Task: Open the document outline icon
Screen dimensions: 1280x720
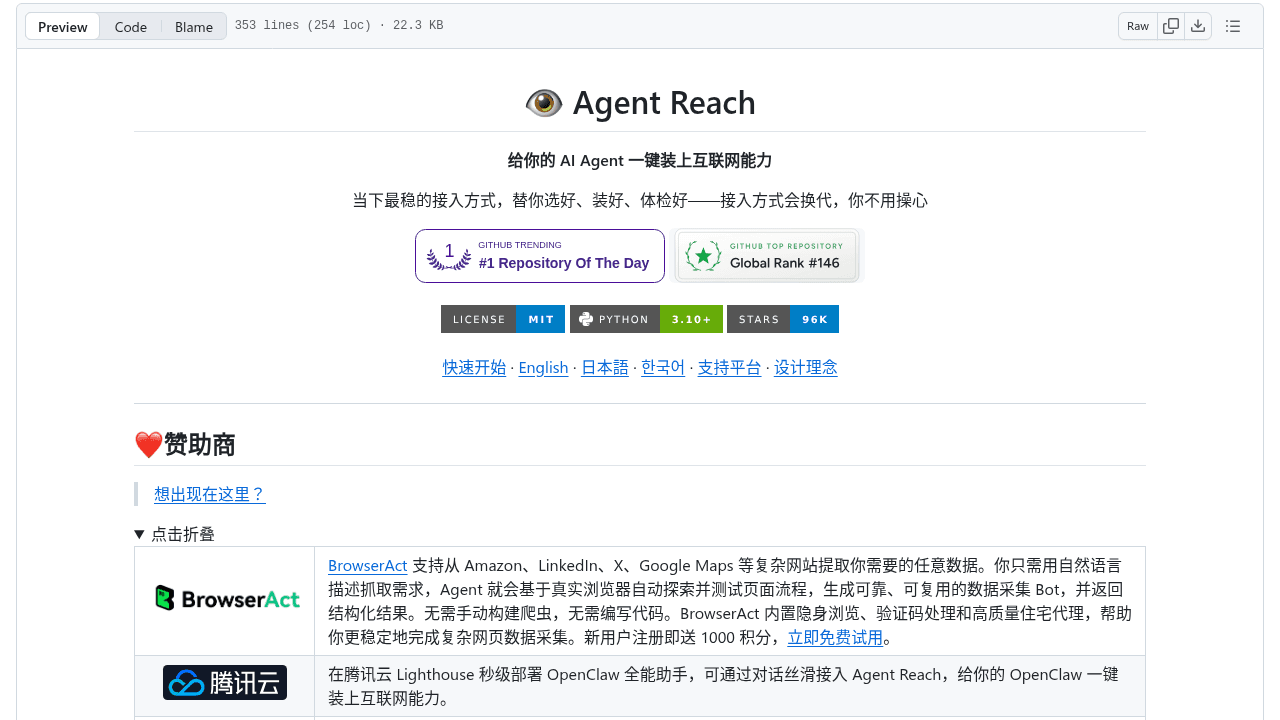Action: [1233, 26]
